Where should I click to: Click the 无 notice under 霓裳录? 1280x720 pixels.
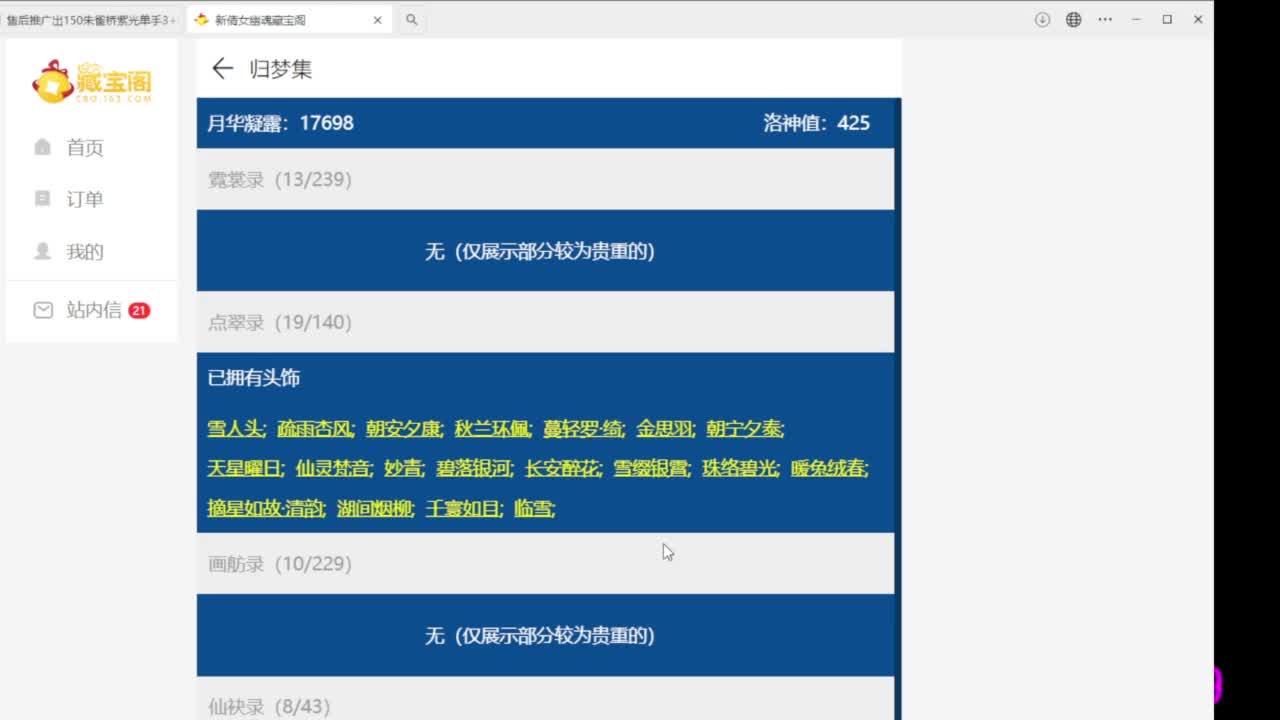(540, 251)
